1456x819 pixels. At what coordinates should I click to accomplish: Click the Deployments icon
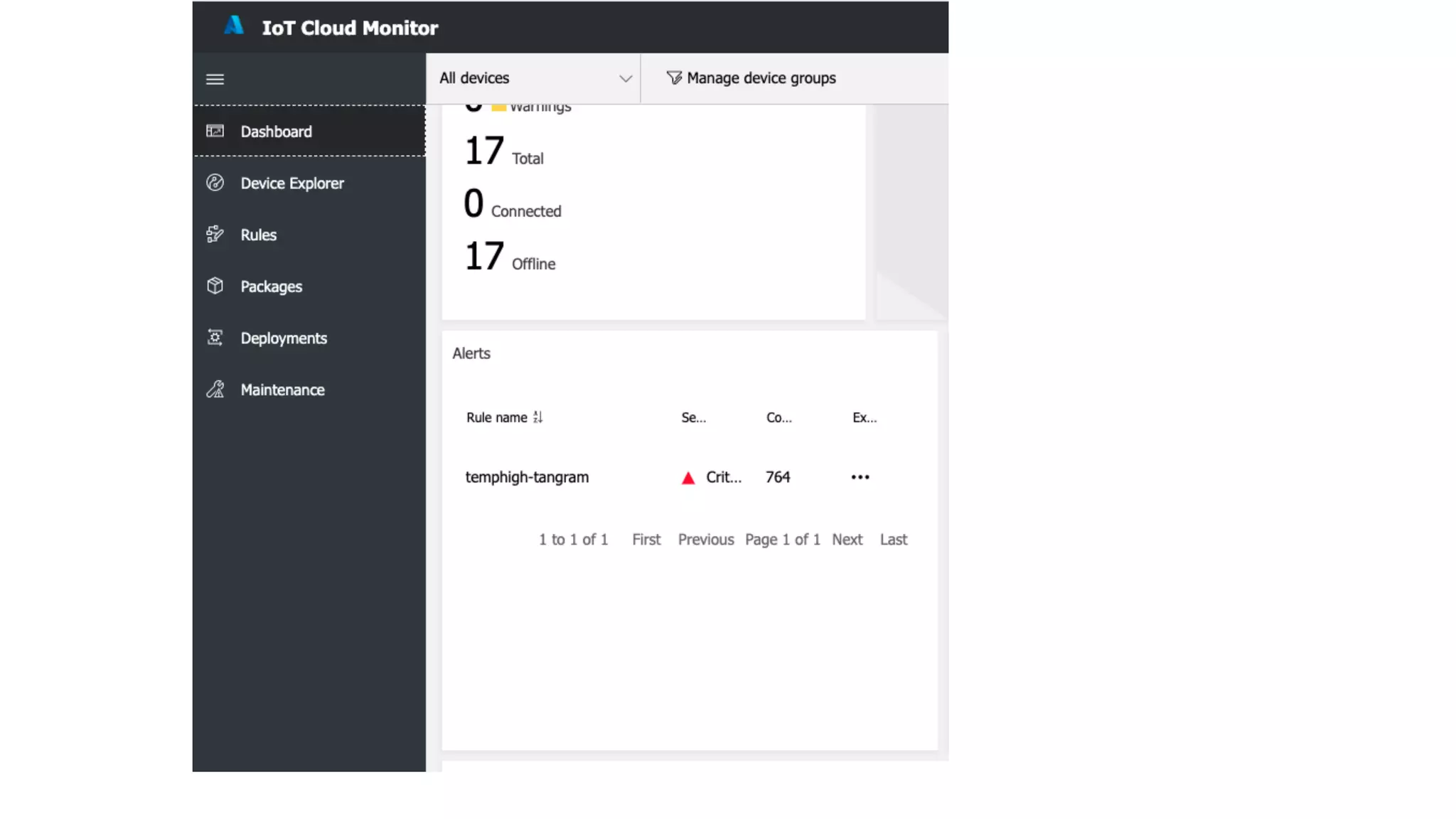(215, 338)
